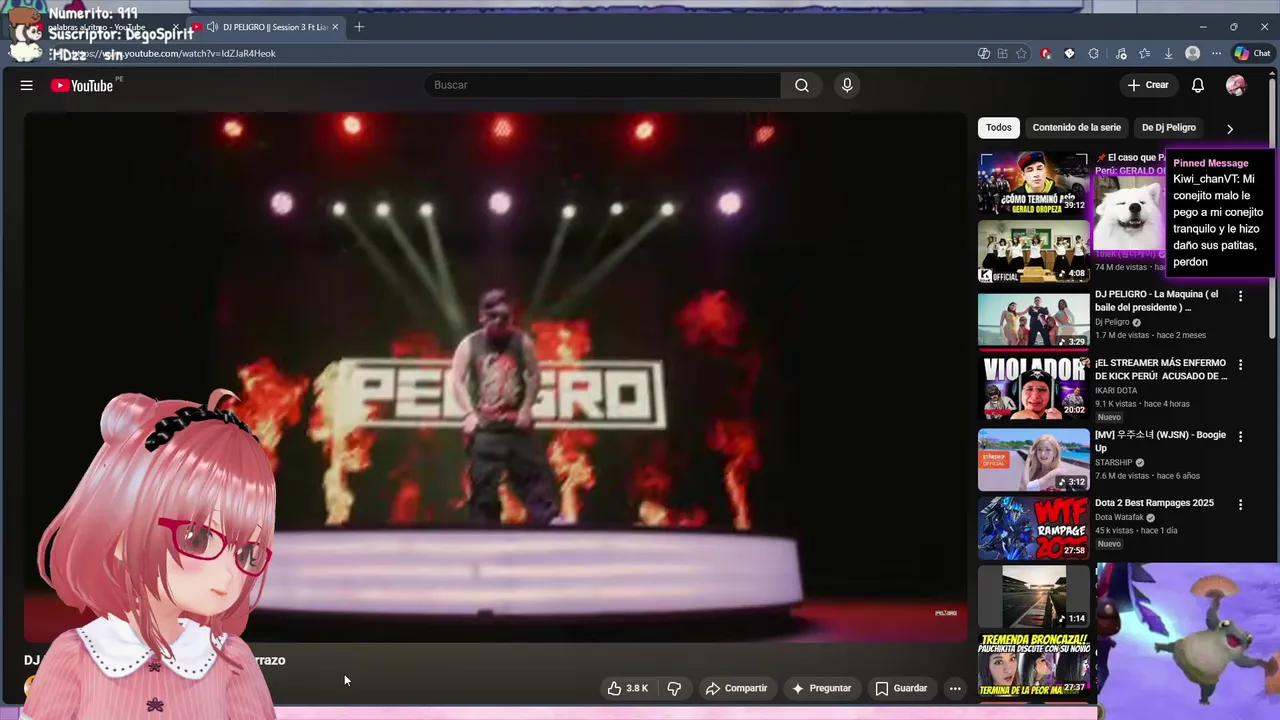Open the IKARI DOTA channel name

tap(1115, 390)
